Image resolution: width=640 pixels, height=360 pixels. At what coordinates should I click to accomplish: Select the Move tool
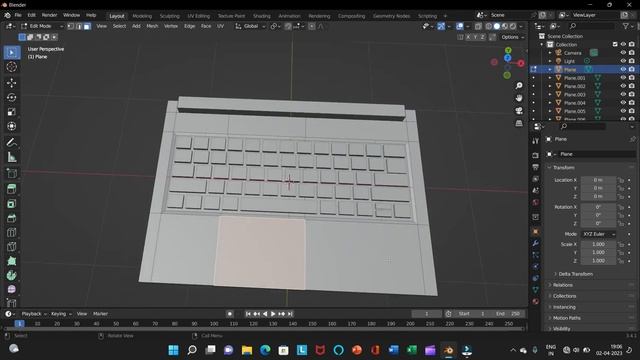coord(11,83)
